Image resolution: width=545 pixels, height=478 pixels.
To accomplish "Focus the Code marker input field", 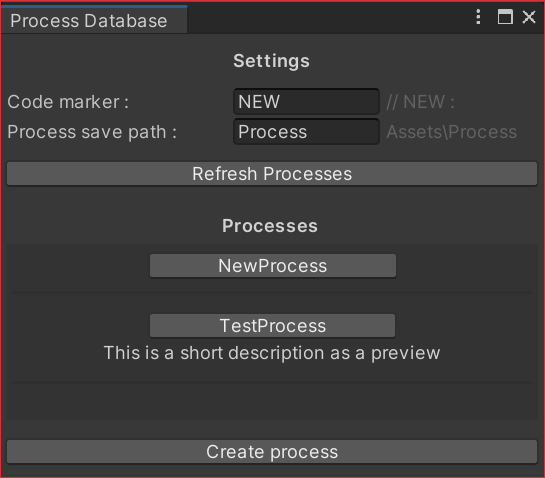I will pyautogui.click(x=306, y=102).
